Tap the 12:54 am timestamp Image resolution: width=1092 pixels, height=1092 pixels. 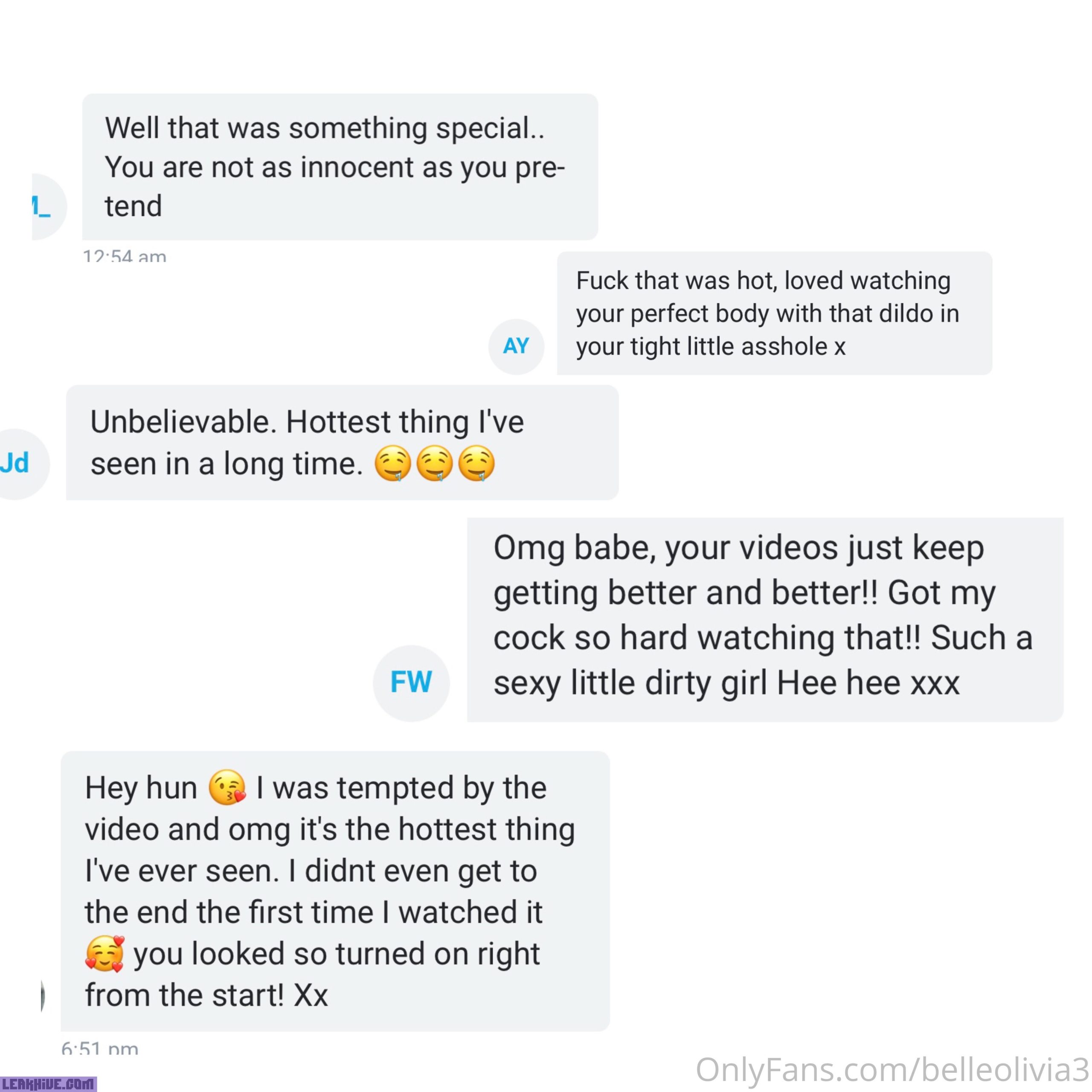(x=125, y=257)
